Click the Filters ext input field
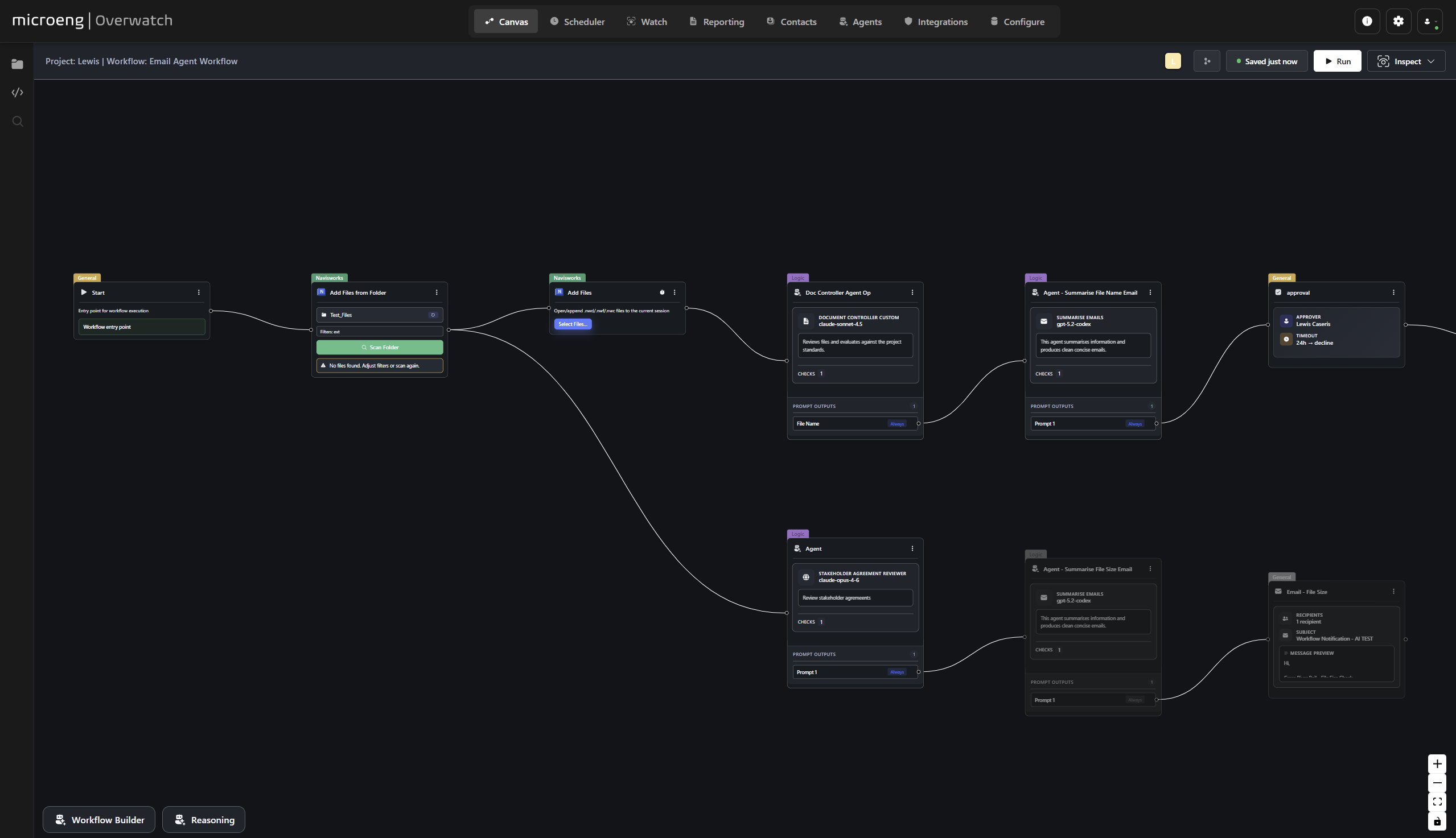This screenshot has height=838, width=1456. (x=380, y=332)
